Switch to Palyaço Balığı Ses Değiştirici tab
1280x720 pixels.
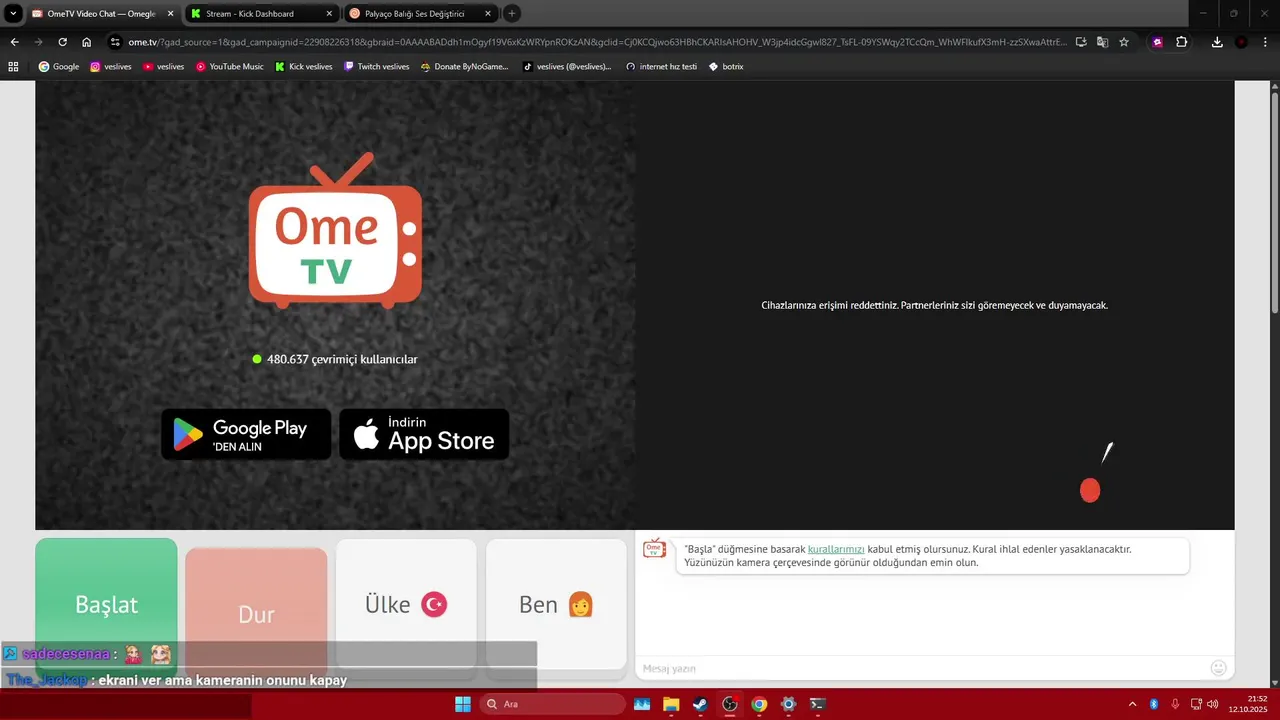point(418,14)
